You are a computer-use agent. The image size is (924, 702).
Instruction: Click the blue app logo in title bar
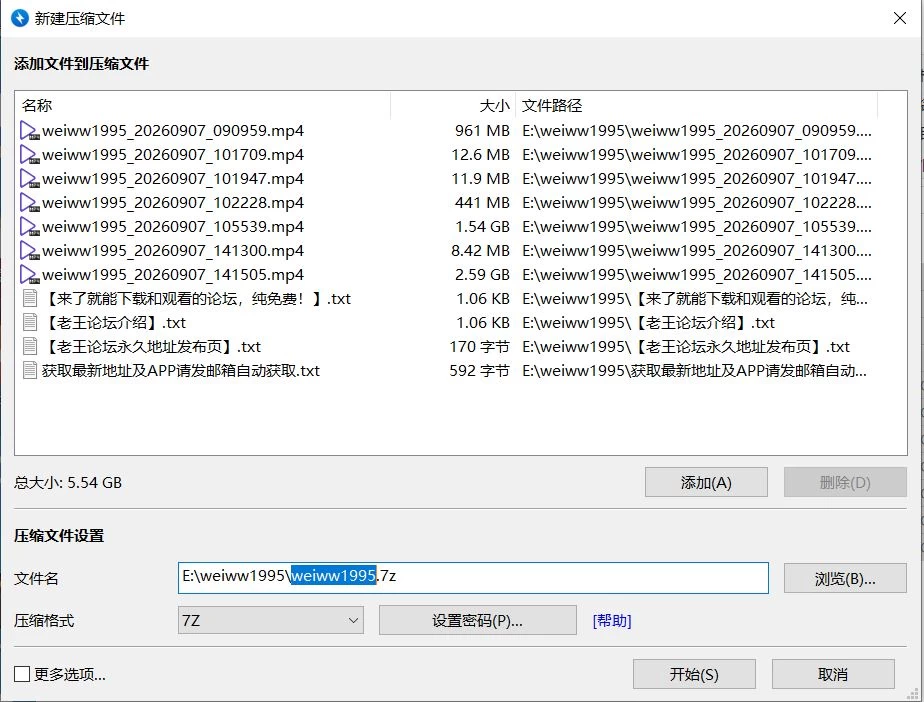[x=19, y=18]
